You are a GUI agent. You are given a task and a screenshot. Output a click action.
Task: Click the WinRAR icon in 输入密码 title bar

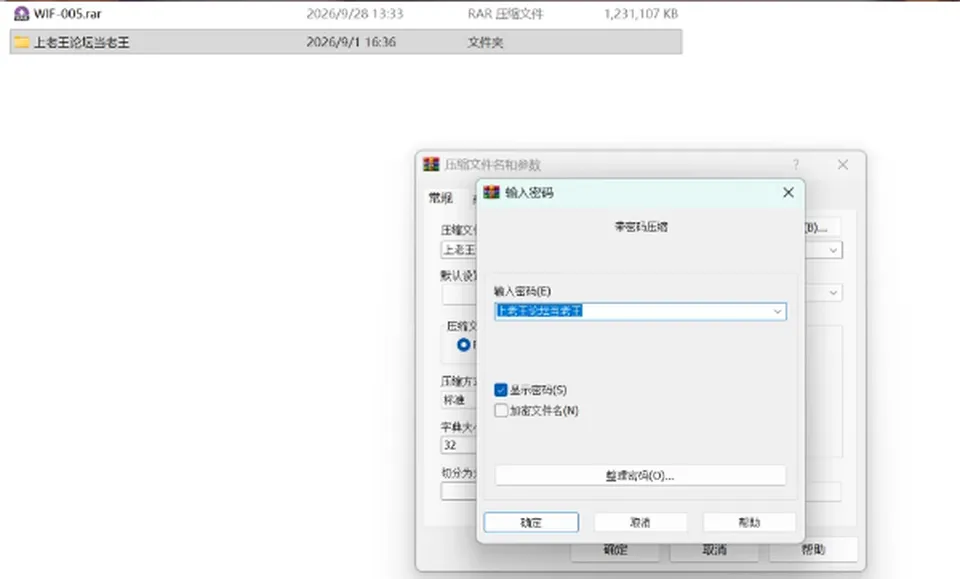coord(491,192)
